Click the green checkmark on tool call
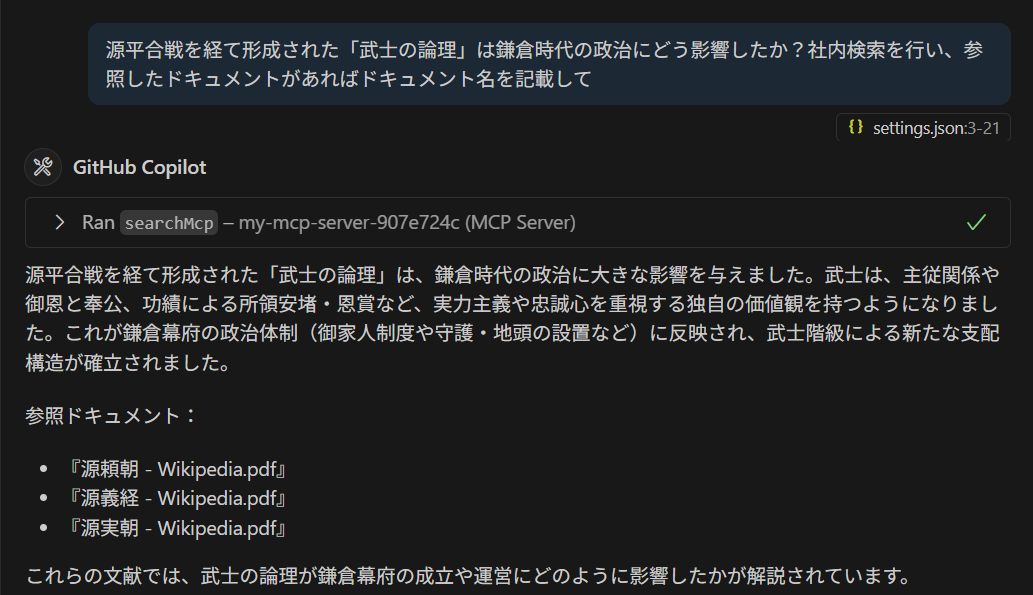Image resolution: width=1033 pixels, height=595 pixels. 976,222
